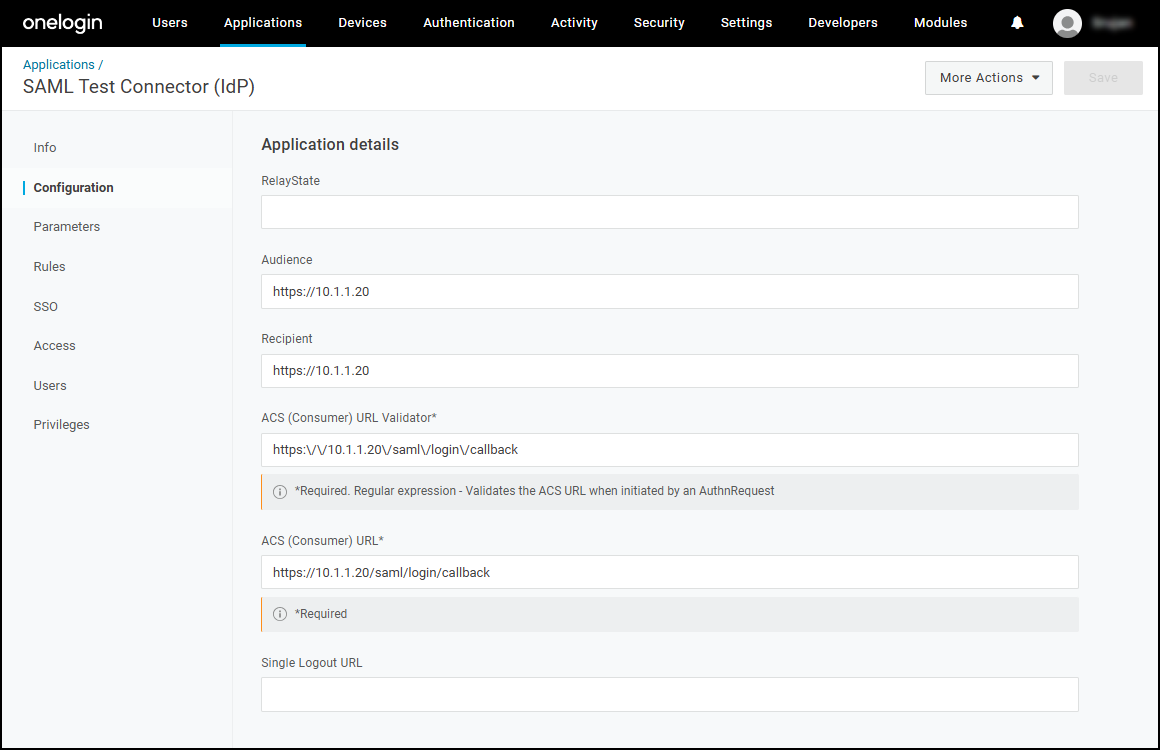This screenshot has height=750, width=1160.
Task: Click the info icon beside the Required hint
Action: (280, 613)
